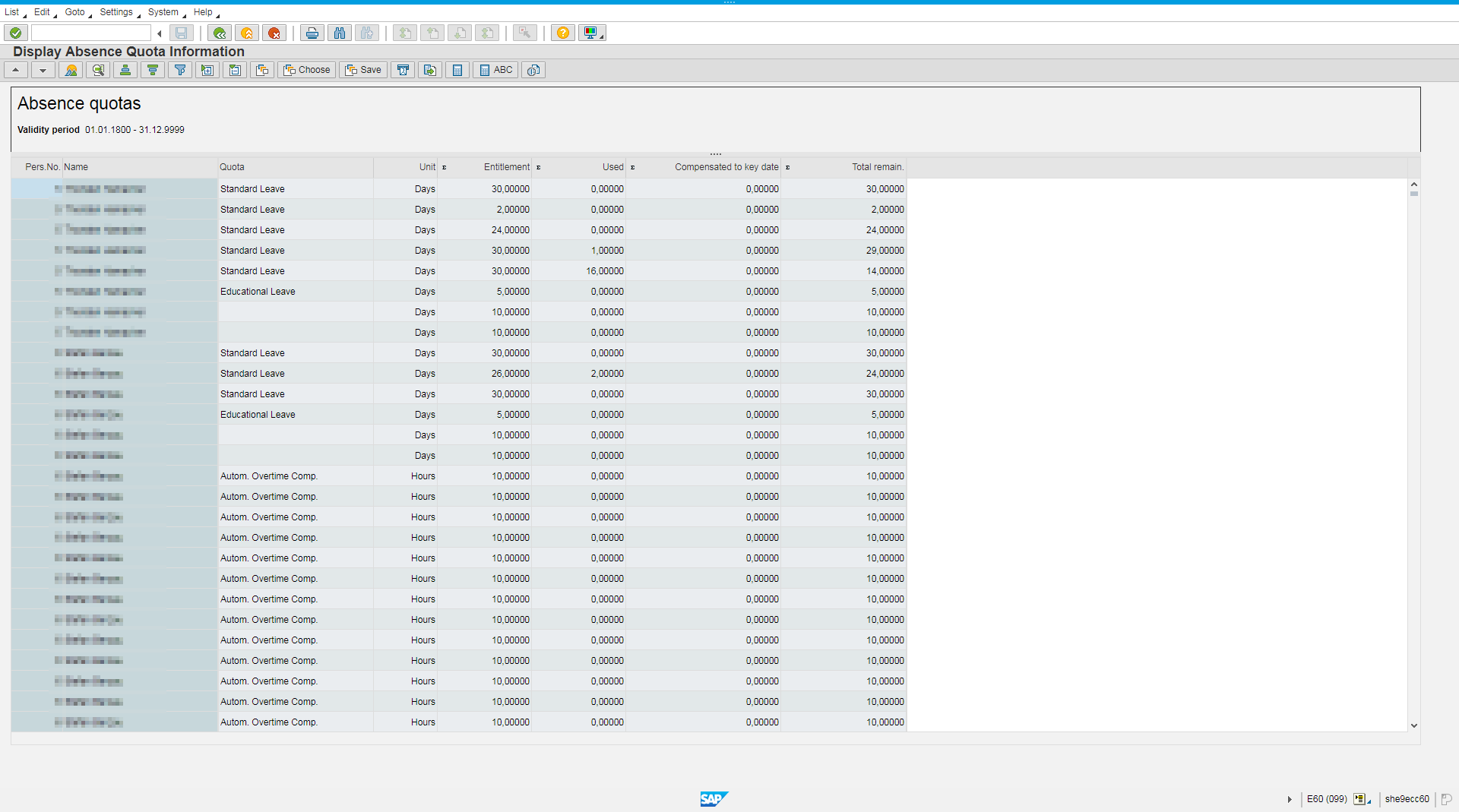Open the Edit menu

pyautogui.click(x=42, y=12)
